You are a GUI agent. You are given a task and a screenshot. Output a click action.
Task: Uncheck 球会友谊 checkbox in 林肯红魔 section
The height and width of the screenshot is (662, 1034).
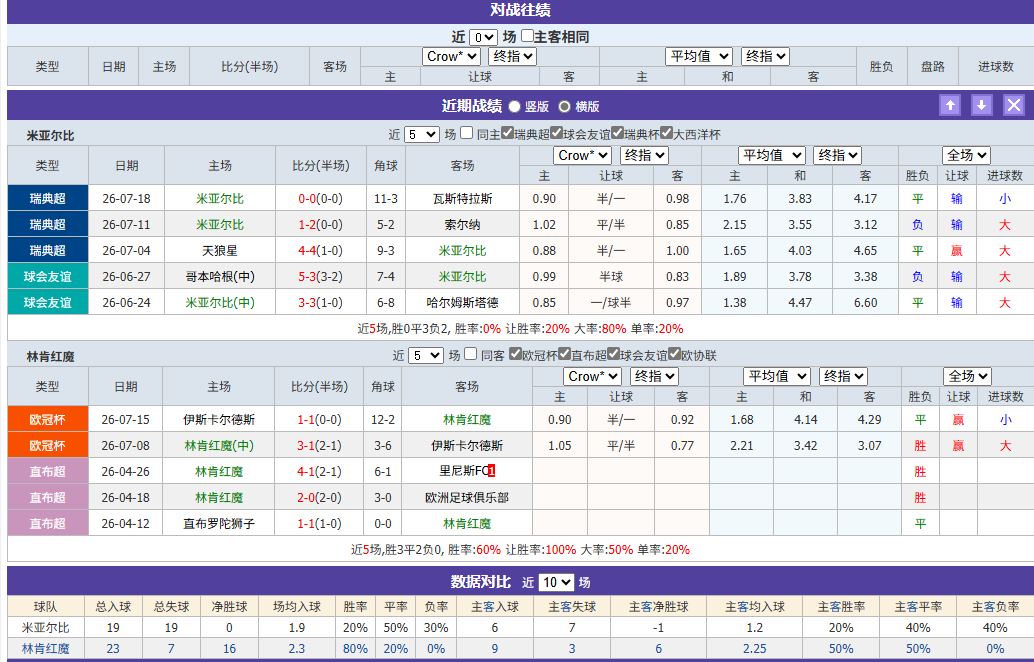point(613,354)
